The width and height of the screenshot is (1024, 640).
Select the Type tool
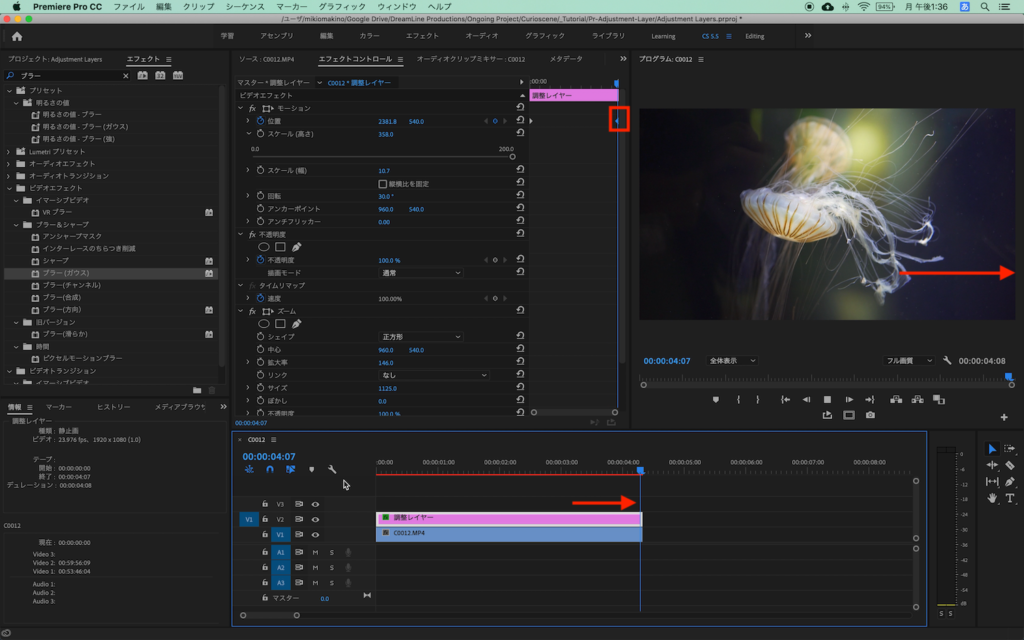1009,497
